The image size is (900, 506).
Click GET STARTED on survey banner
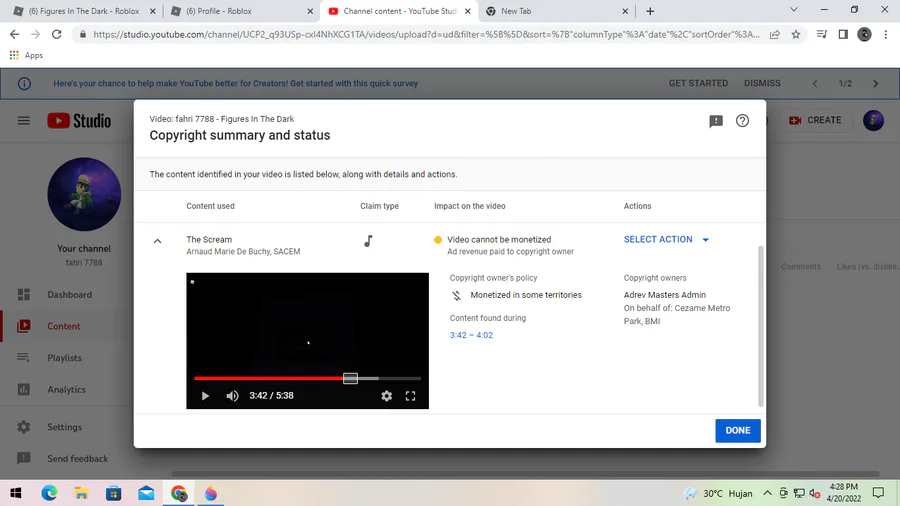click(x=698, y=83)
